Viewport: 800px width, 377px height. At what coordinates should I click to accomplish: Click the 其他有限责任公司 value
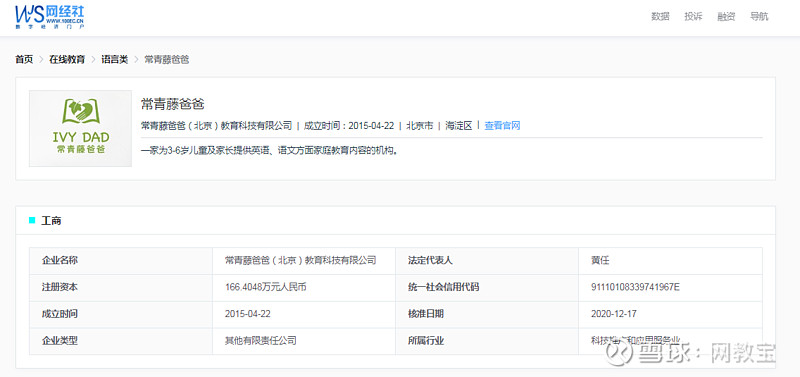point(261,341)
